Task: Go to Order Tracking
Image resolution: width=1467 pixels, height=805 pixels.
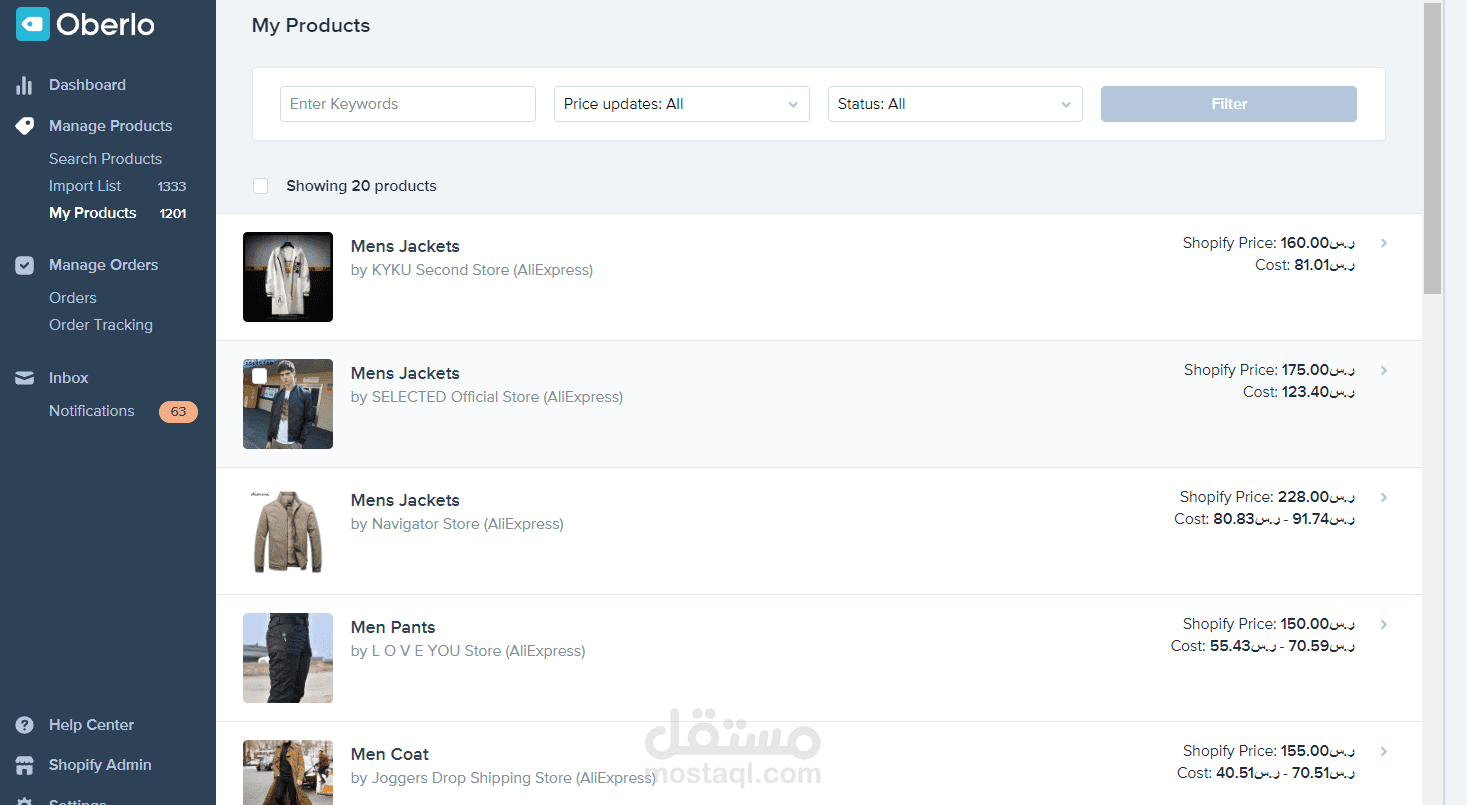Action: click(x=101, y=325)
